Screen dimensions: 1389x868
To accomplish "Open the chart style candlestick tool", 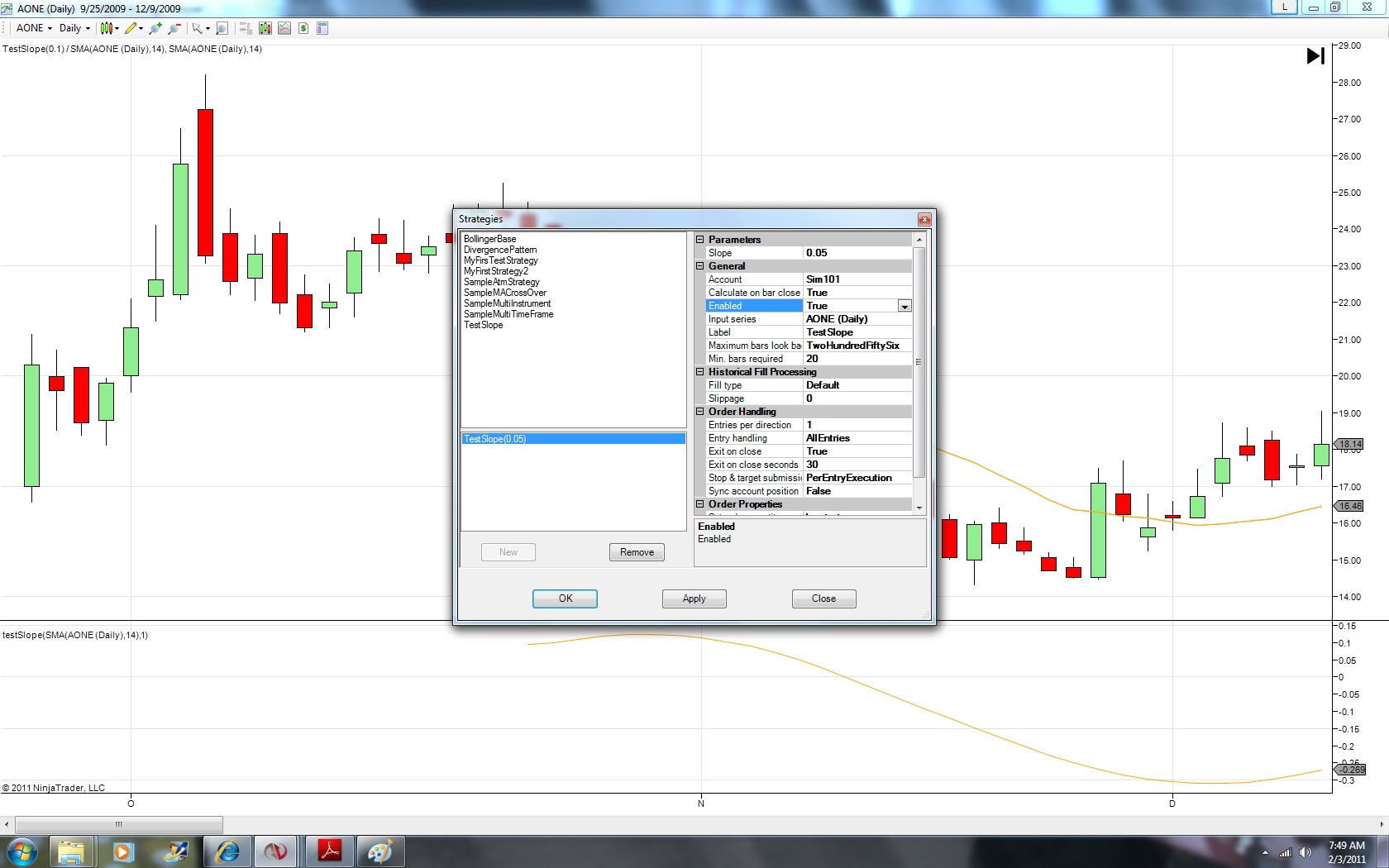I will tap(106, 28).
